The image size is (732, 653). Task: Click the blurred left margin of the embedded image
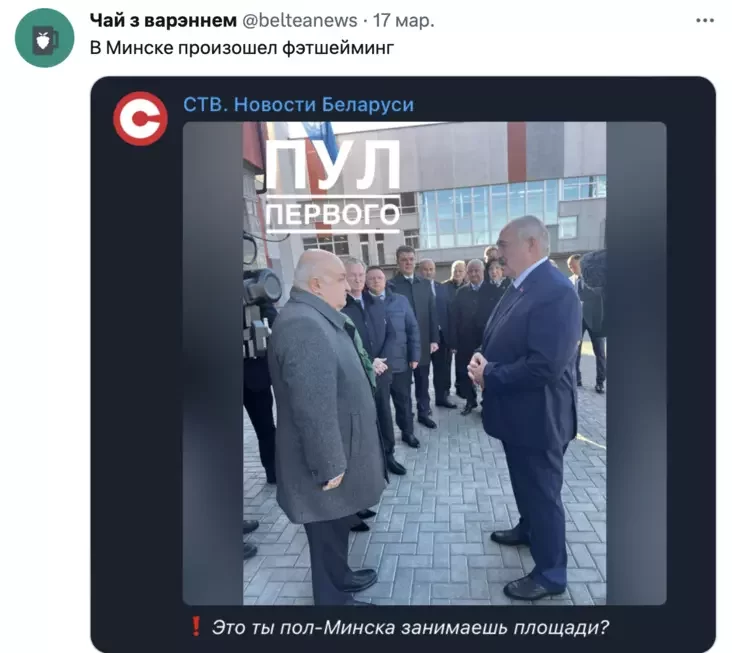(x=213, y=363)
